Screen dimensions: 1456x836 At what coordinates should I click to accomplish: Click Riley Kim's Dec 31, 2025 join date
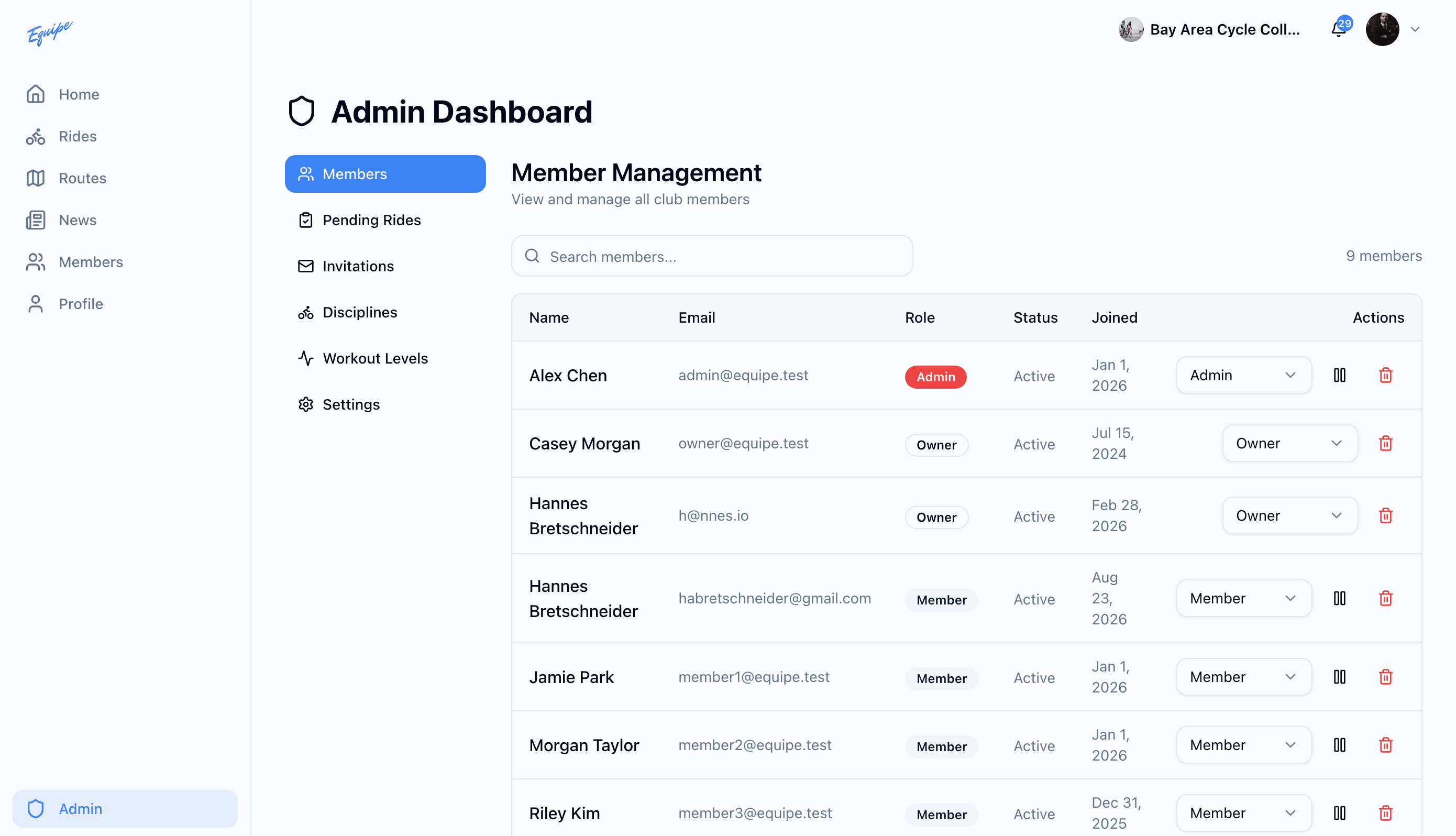tap(1116, 813)
